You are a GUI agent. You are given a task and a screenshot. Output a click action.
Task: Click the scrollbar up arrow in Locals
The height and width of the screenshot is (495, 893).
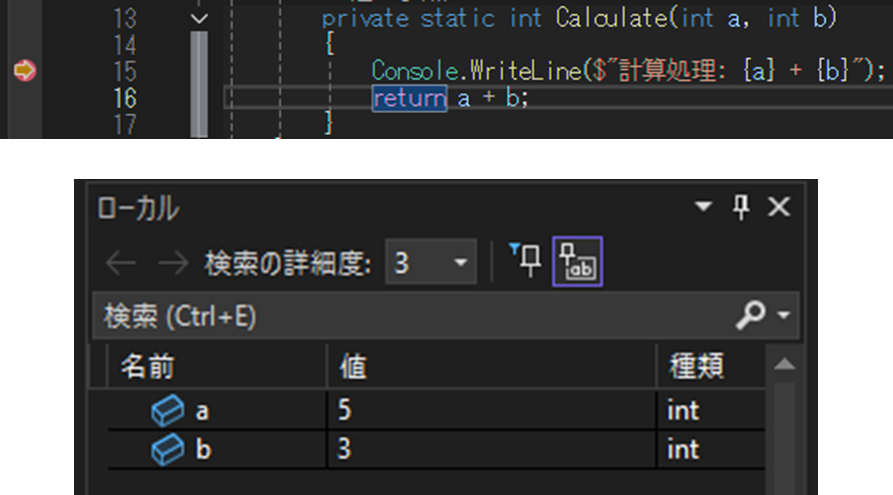(x=785, y=365)
